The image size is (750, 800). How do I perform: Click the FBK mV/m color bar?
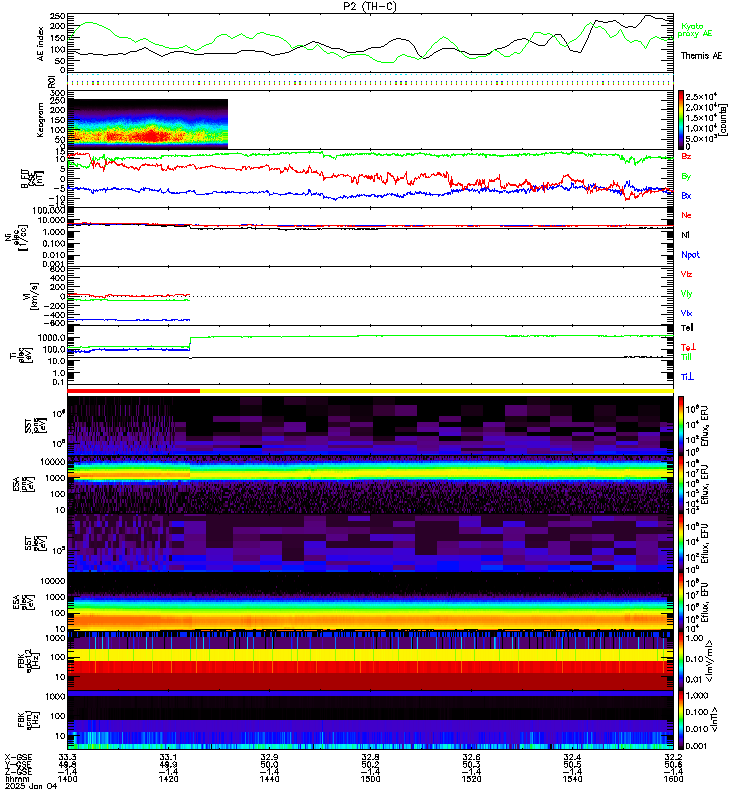tap(681, 661)
